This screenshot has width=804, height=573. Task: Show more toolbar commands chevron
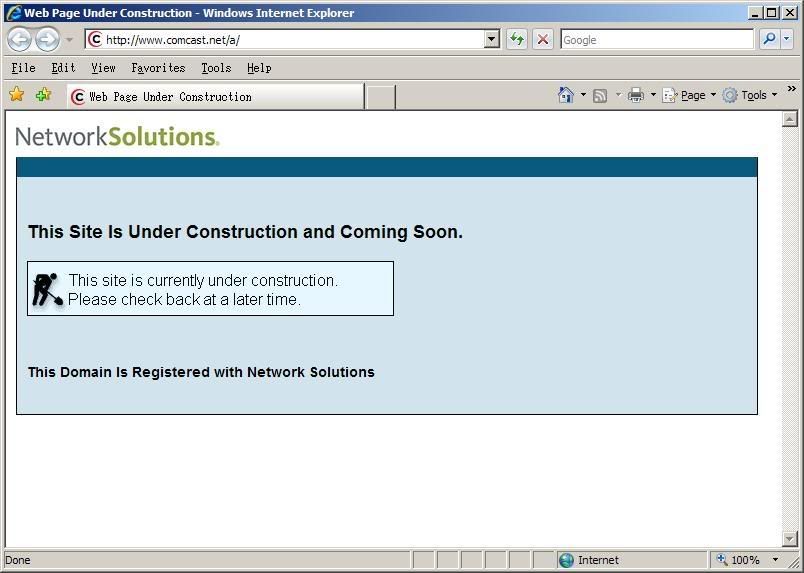[791, 89]
